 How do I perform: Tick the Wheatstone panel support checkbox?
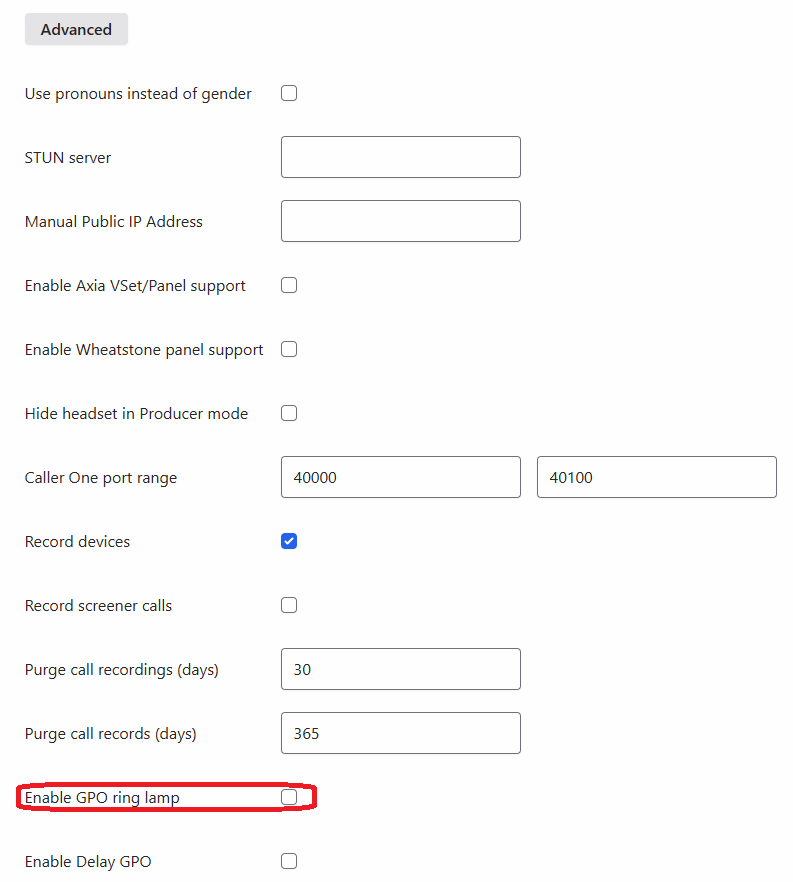289,349
